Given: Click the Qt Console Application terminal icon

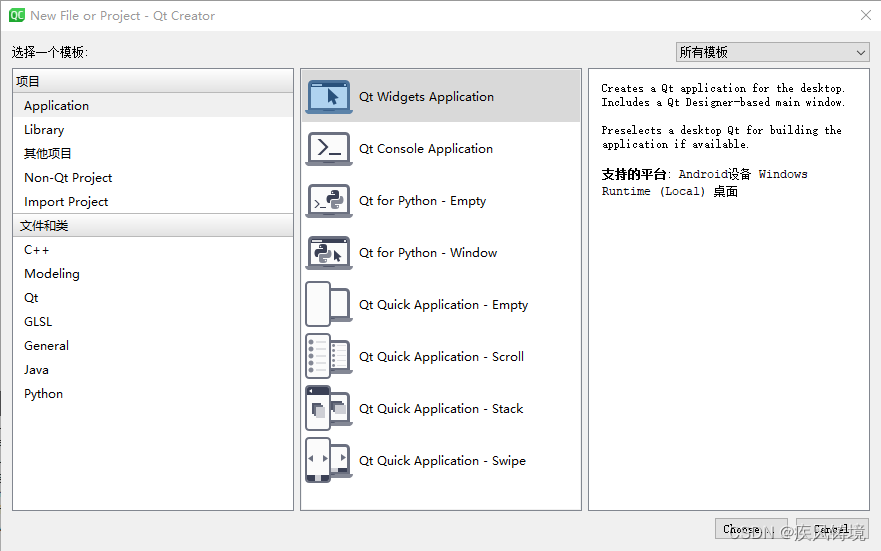Looking at the screenshot, I should click(329, 149).
